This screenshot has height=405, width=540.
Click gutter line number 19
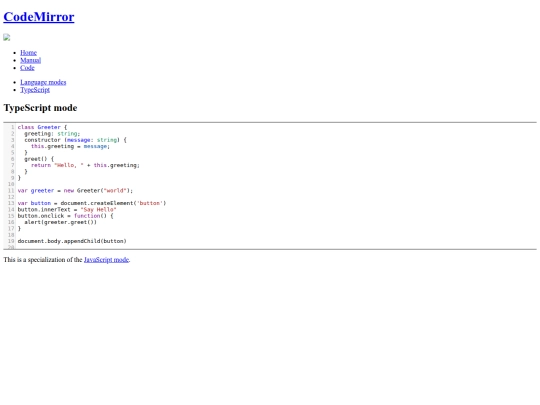coord(11,241)
